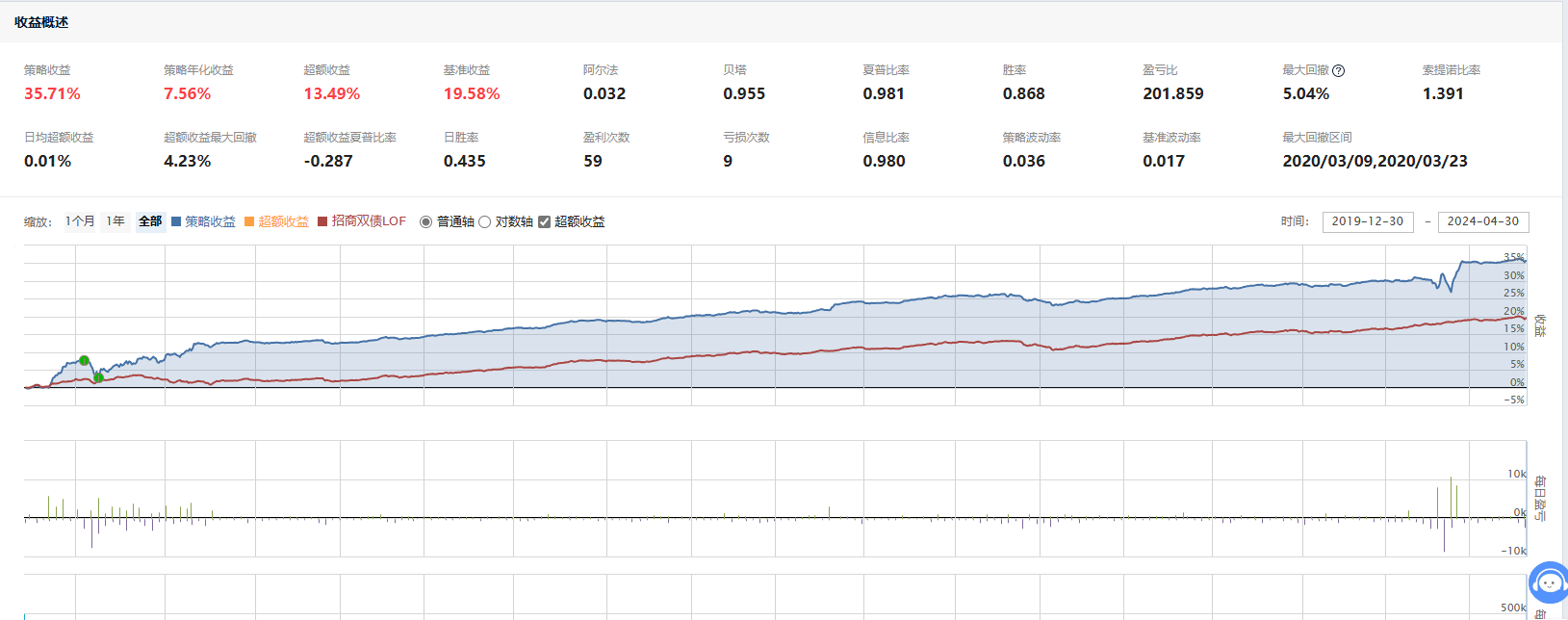Image resolution: width=1568 pixels, height=620 pixels.
Task: Click the orange 超额收益 legend square
Action: pyautogui.click(x=249, y=221)
